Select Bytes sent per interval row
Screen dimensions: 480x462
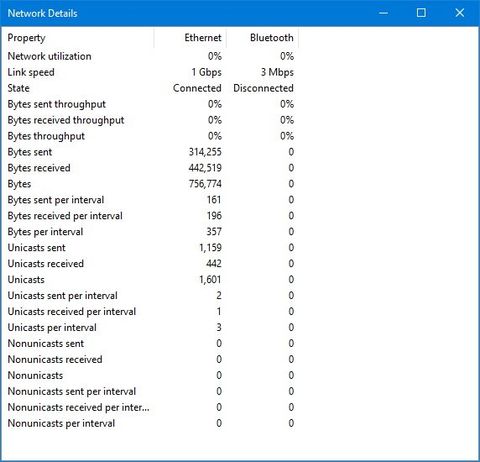150,200
